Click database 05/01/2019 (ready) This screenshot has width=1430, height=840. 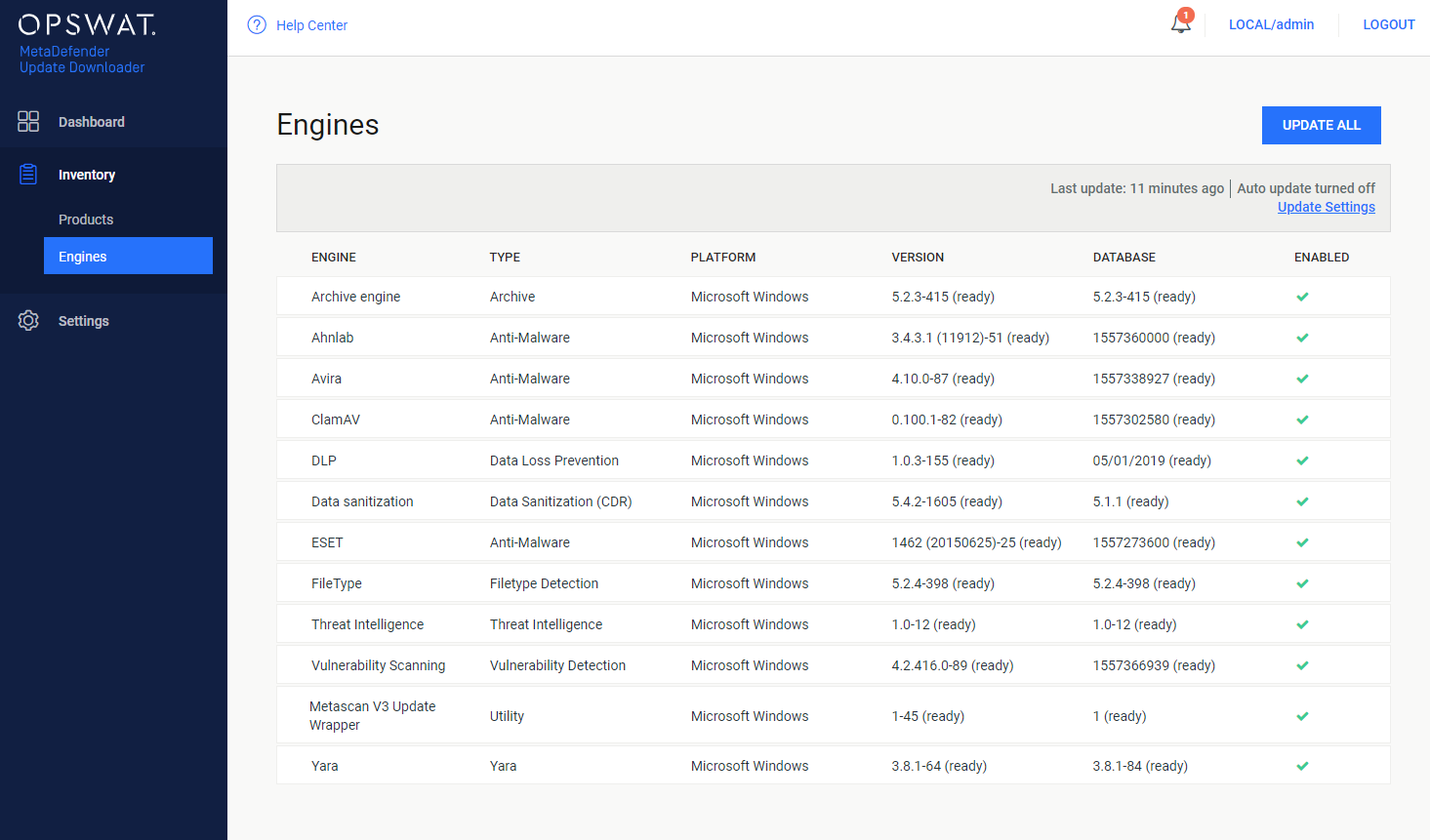(1152, 460)
